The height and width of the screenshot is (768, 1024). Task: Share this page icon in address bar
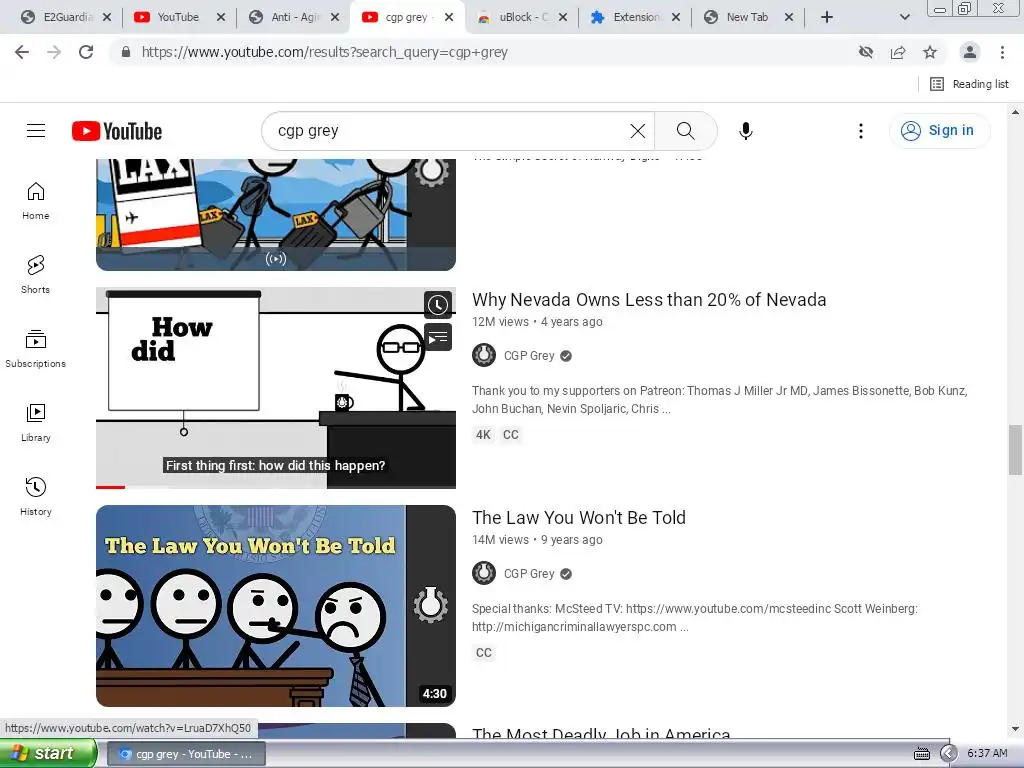pos(898,52)
